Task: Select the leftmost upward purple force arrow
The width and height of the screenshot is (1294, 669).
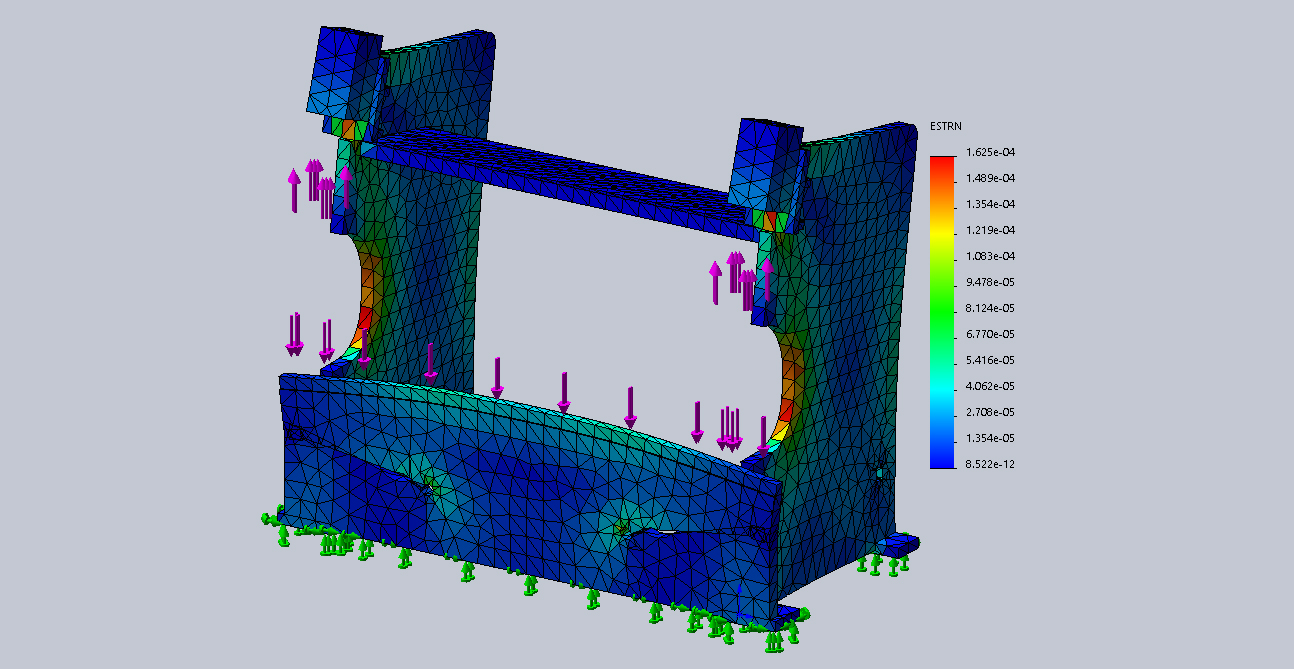Action: (x=293, y=190)
